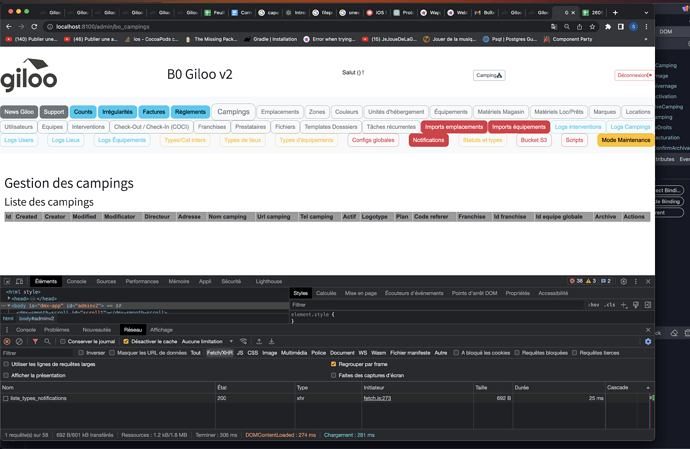Collapse the body element in DOM tree
The image size is (690, 449).
pos(8,305)
